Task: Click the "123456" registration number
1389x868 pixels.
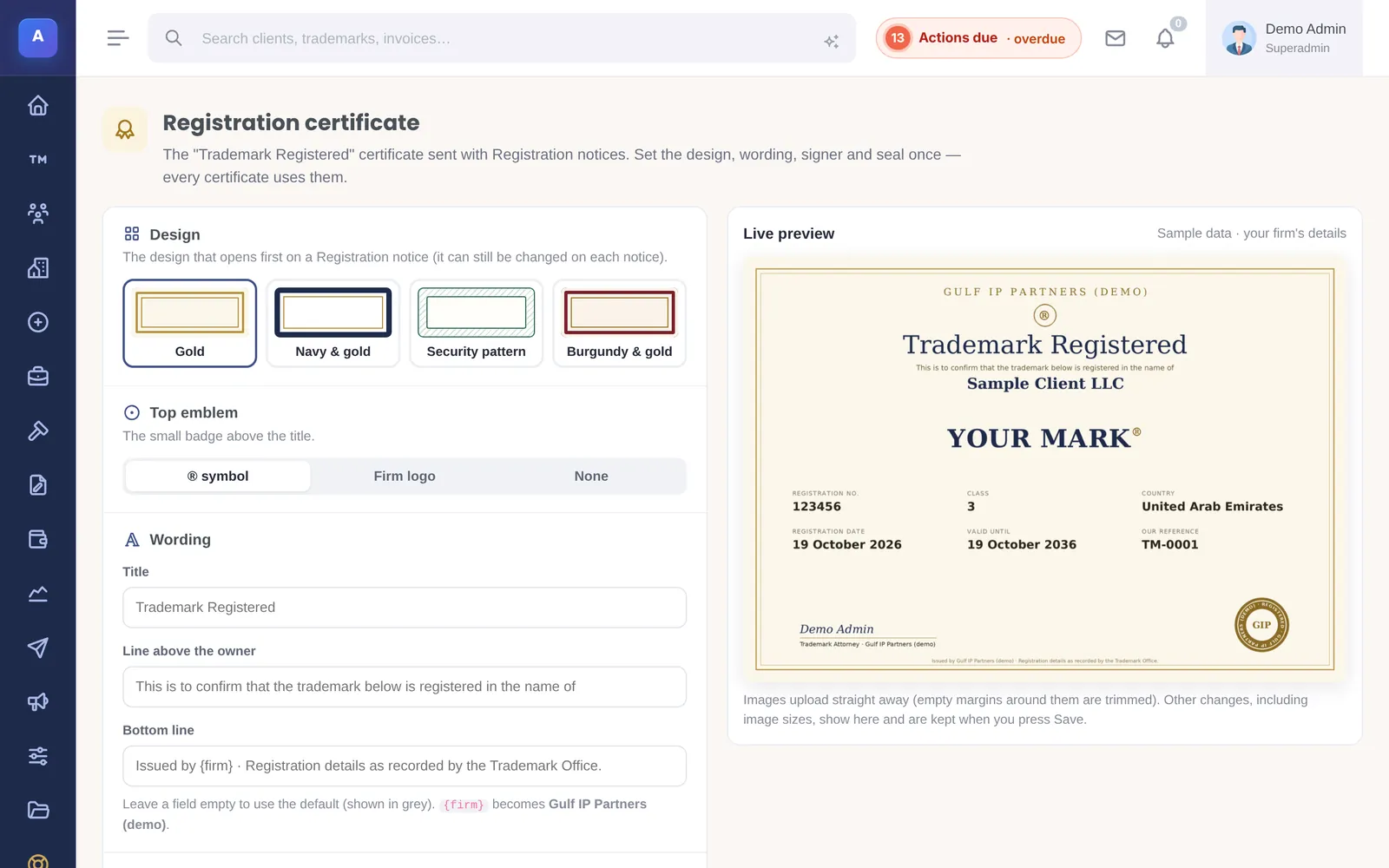Action: click(x=817, y=507)
